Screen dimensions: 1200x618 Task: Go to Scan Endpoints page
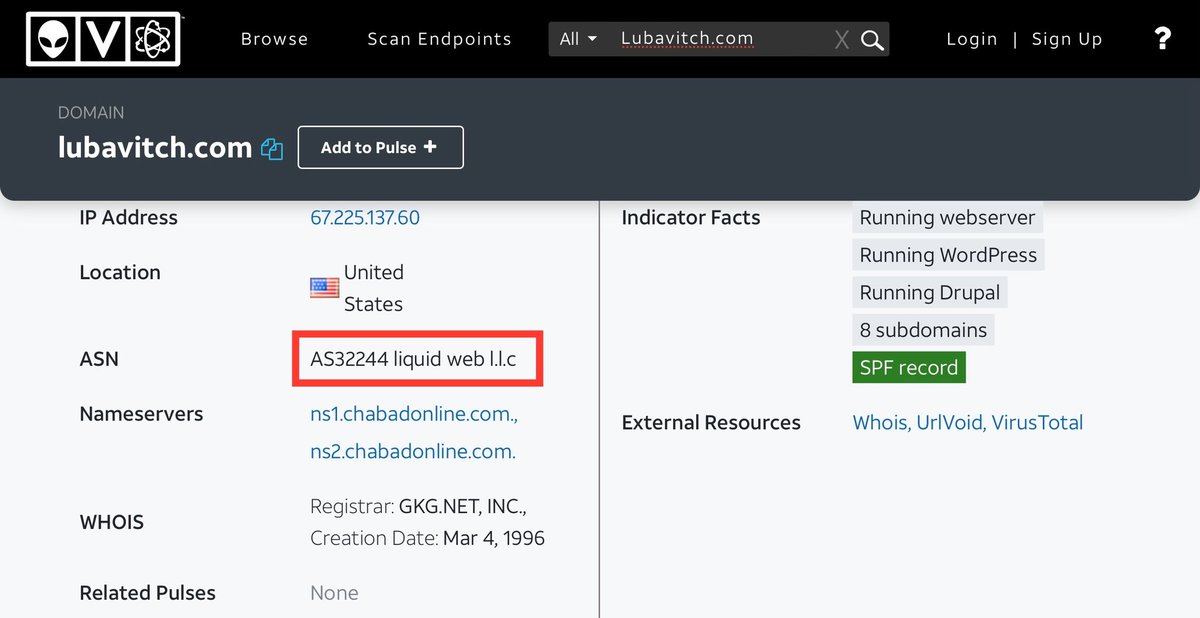(x=439, y=39)
